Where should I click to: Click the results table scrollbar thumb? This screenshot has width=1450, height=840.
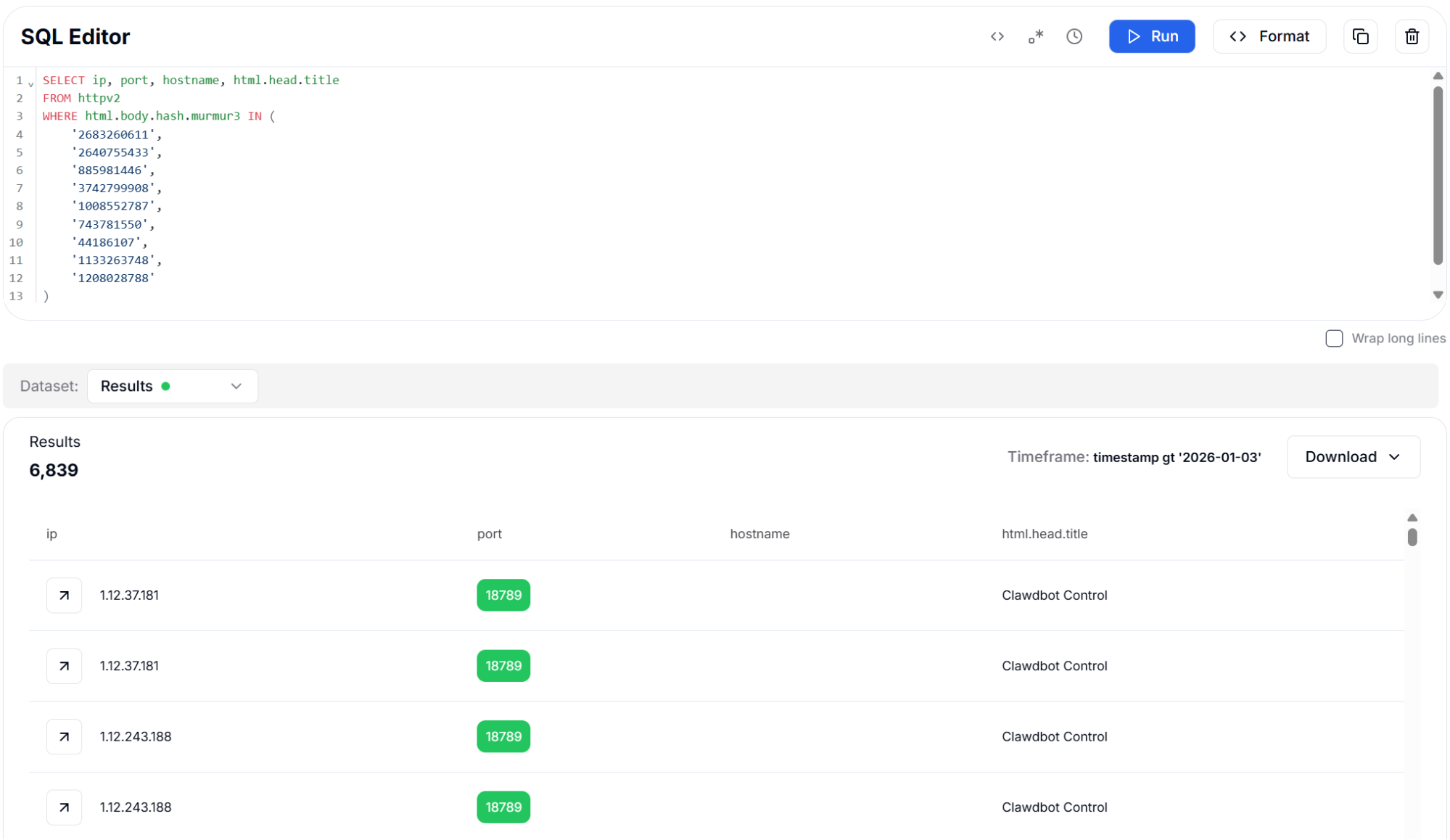(1412, 538)
